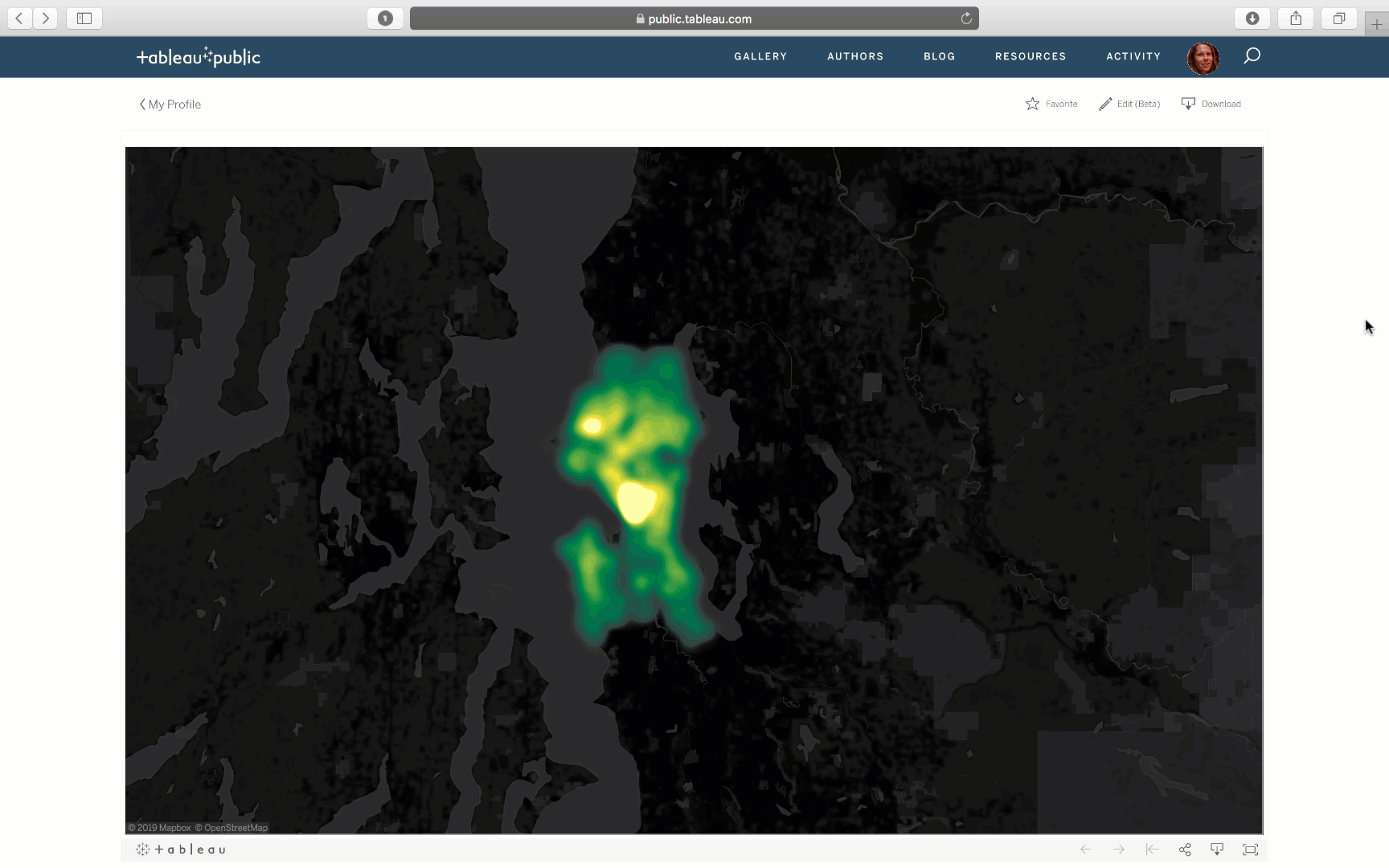Open the OpenStreetMap attribution link
This screenshot has height=868, width=1389.
pyautogui.click(x=231, y=828)
